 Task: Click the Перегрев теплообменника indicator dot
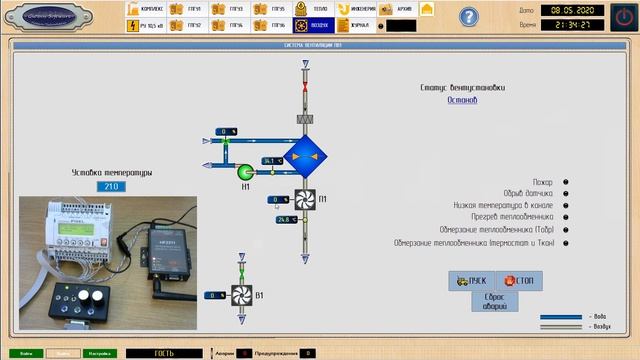point(566,217)
